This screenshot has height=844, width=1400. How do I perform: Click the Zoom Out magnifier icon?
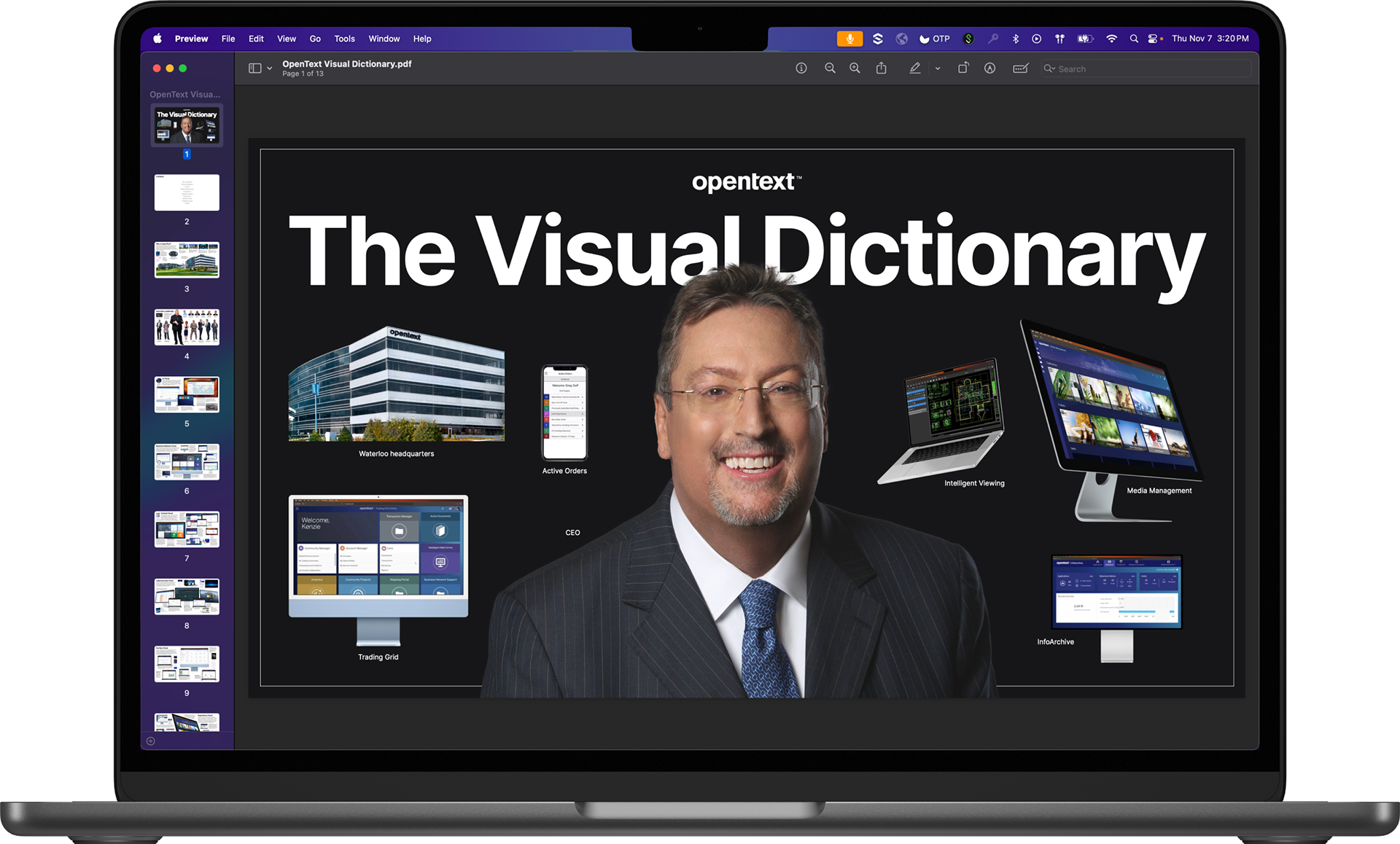[x=830, y=69]
